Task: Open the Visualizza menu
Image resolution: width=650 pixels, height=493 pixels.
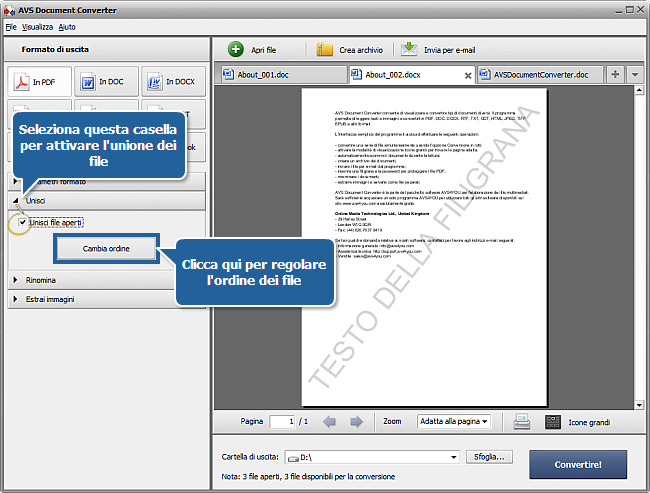Action: coord(37,27)
